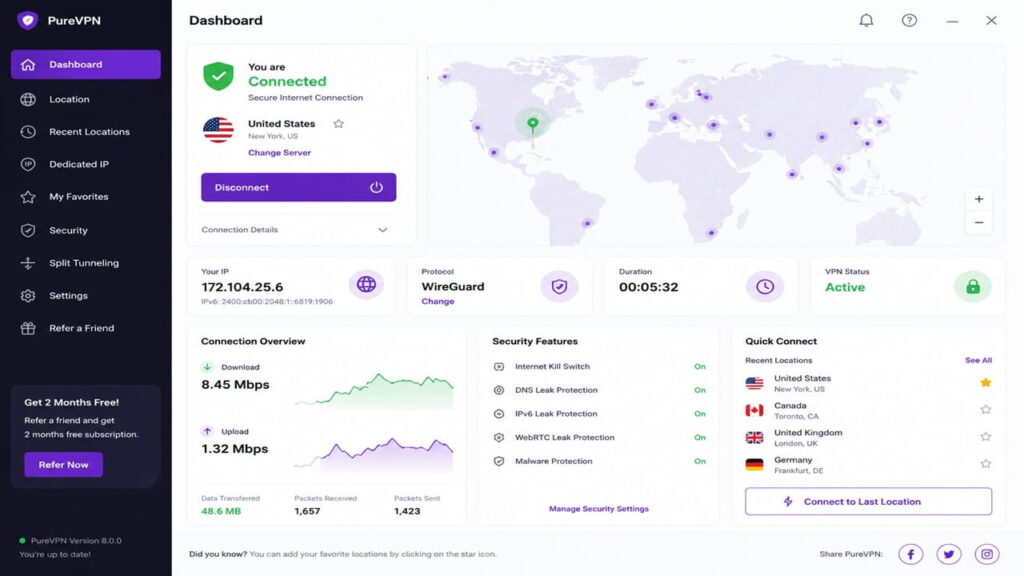
Task: Toggle DNS Leak Protection On status
Action: [x=699, y=390]
